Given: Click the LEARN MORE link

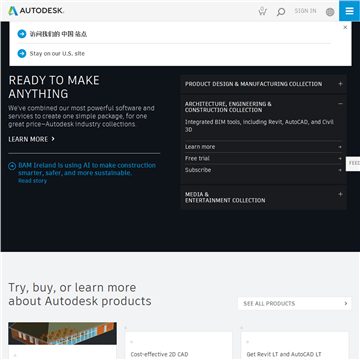Looking at the screenshot, I should tap(28, 139).
